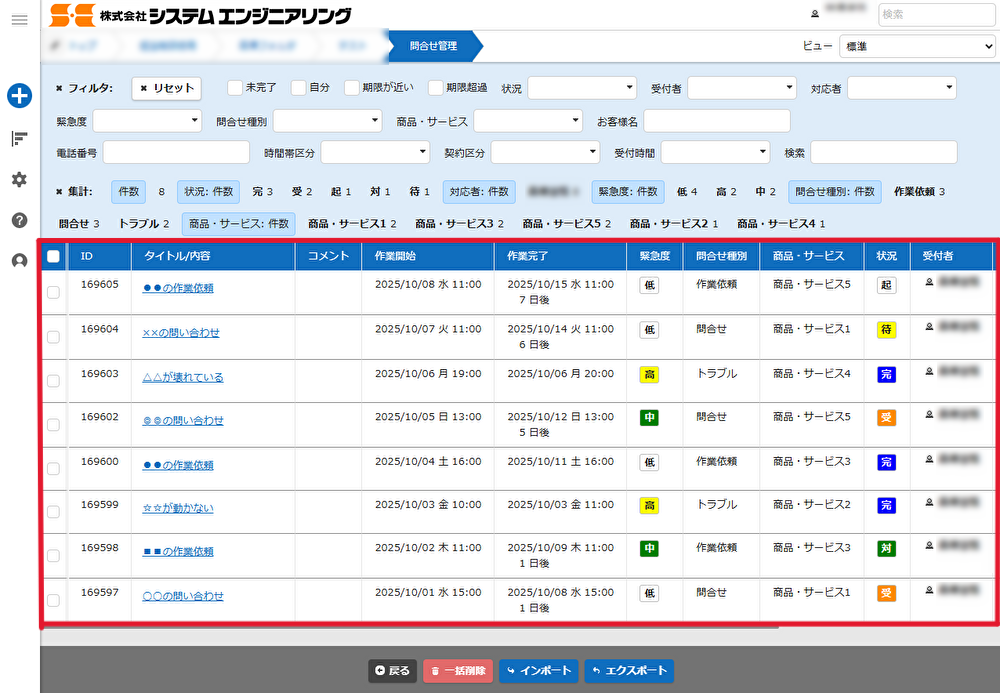The width and height of the screenshot is (1000, 693).
Task: Click the yellow 待 status badge
Action: [885, 330]
